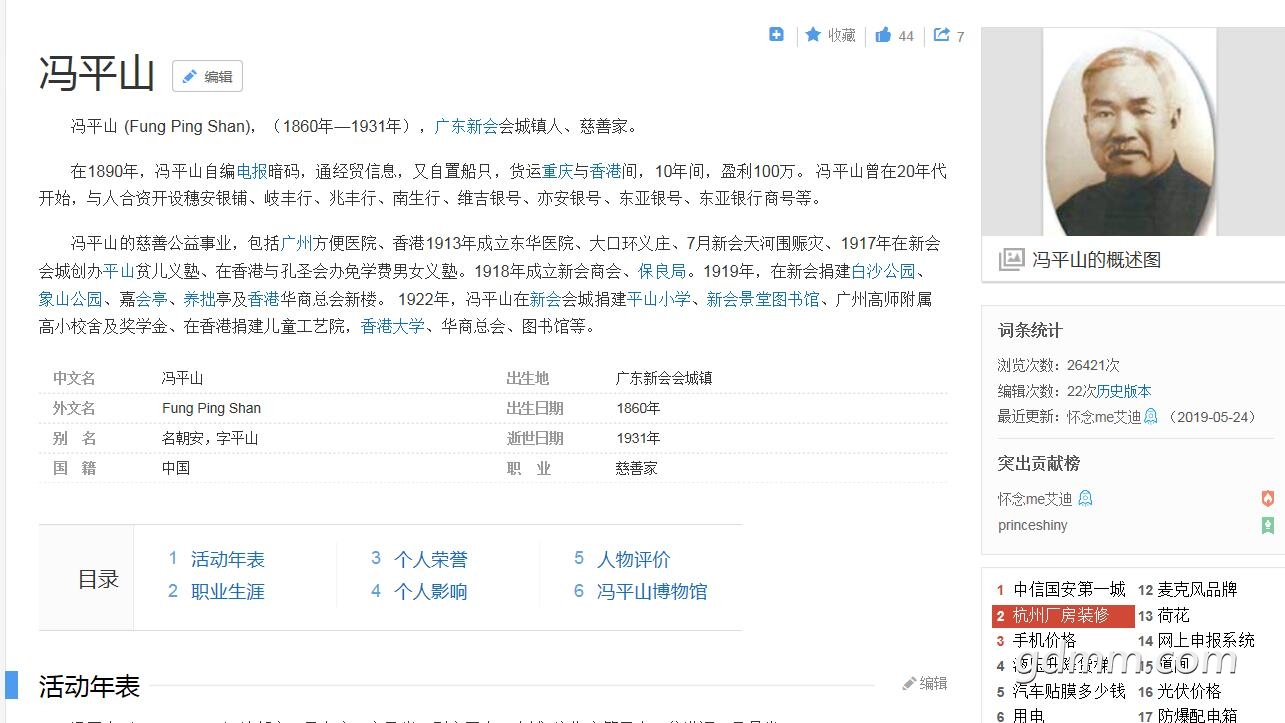Click the green badge beside princeshiny
The height and width of the screenshot is (723, 1285).
pyautogui.click(x=1268, y=525)
